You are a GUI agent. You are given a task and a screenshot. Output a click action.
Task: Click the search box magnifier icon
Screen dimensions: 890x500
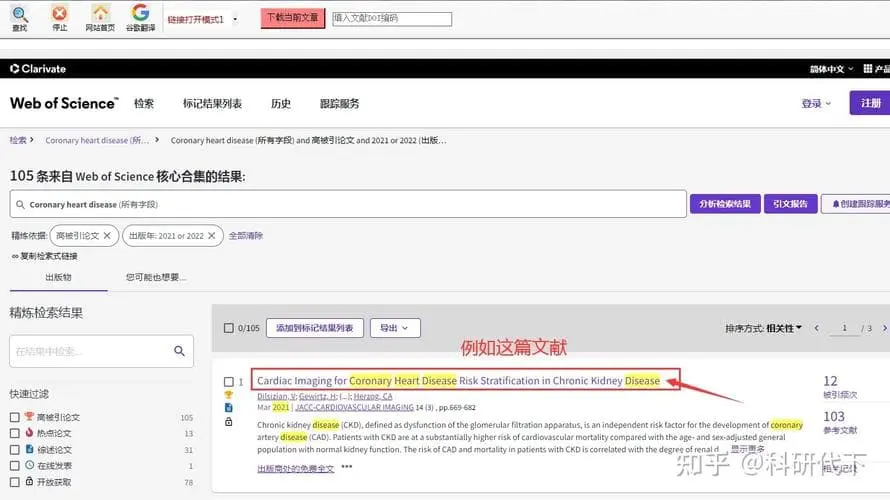(20, 204)
